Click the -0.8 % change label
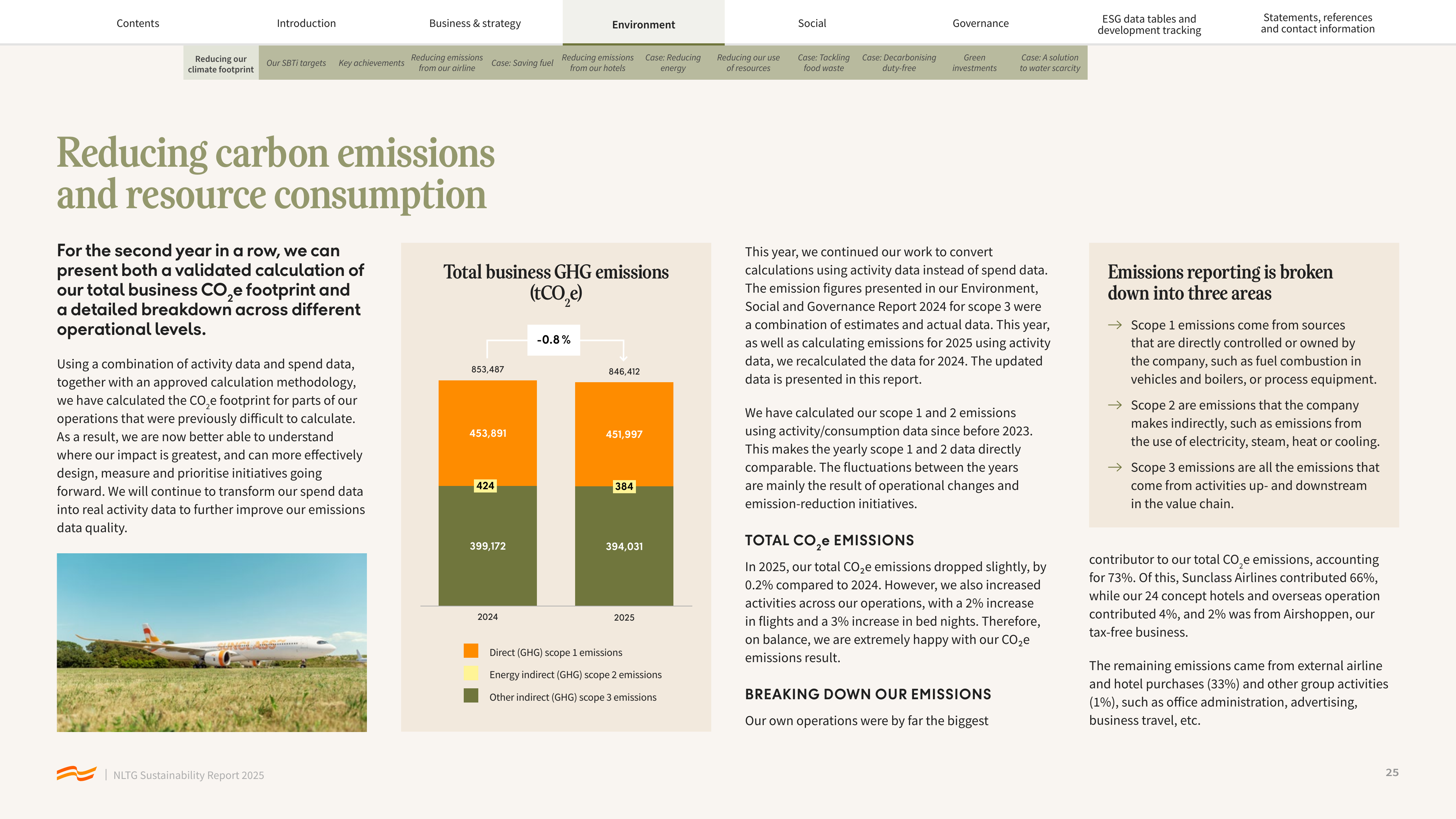This screenshot has width=1456, height=819. [554, 340]
